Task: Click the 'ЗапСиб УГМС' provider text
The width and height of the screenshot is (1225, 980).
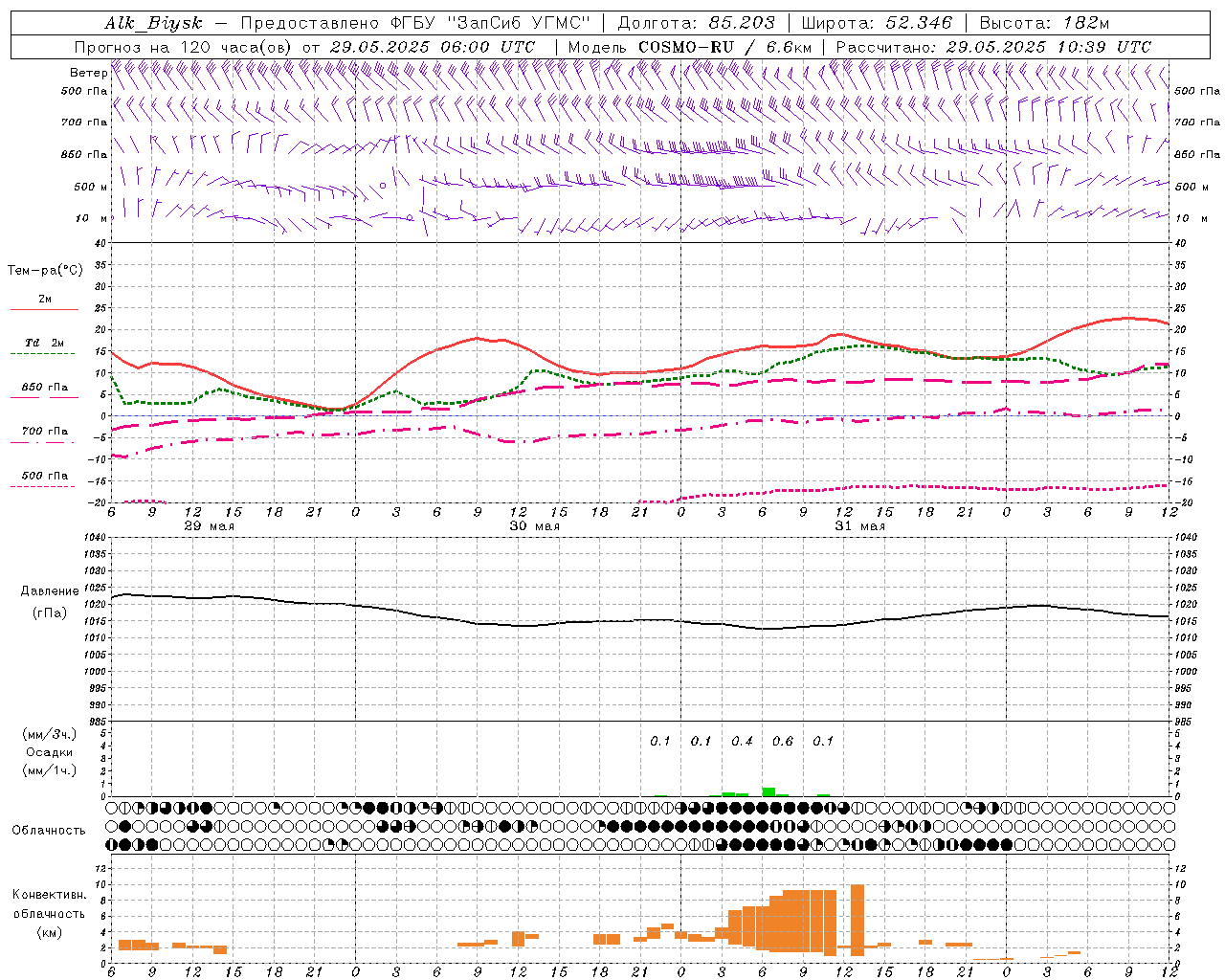Action: tap(519, 23)
